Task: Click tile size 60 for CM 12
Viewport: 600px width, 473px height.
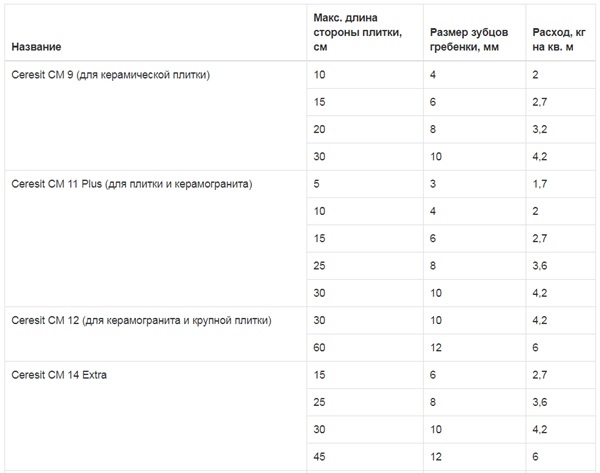Action: click(319, 347)
